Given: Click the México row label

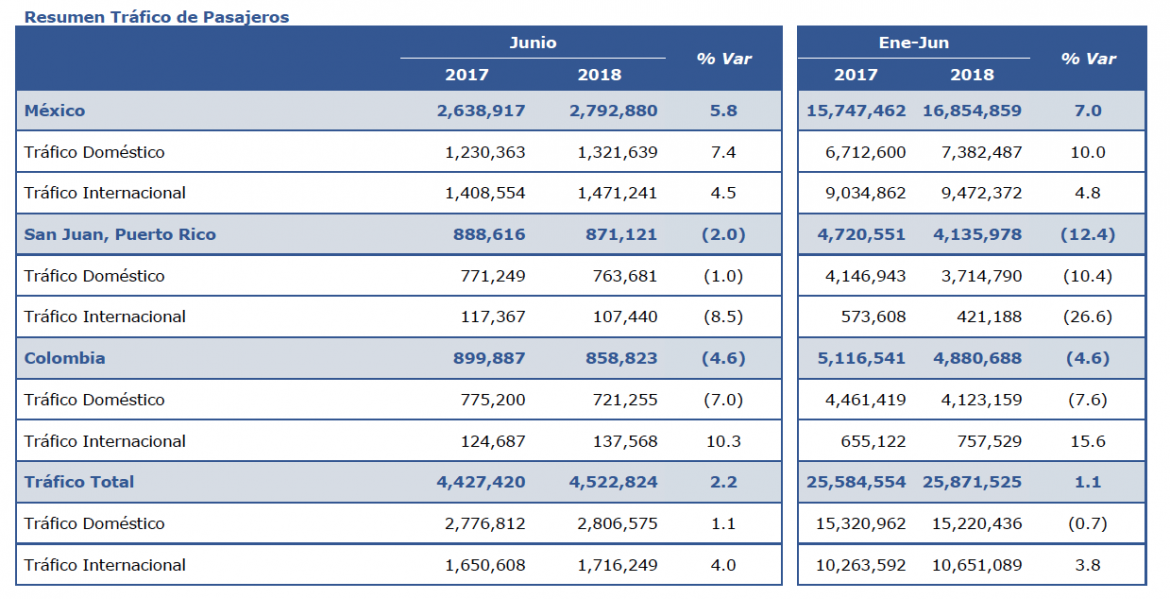Looking at the screenshot, I should tap(54, 110).
